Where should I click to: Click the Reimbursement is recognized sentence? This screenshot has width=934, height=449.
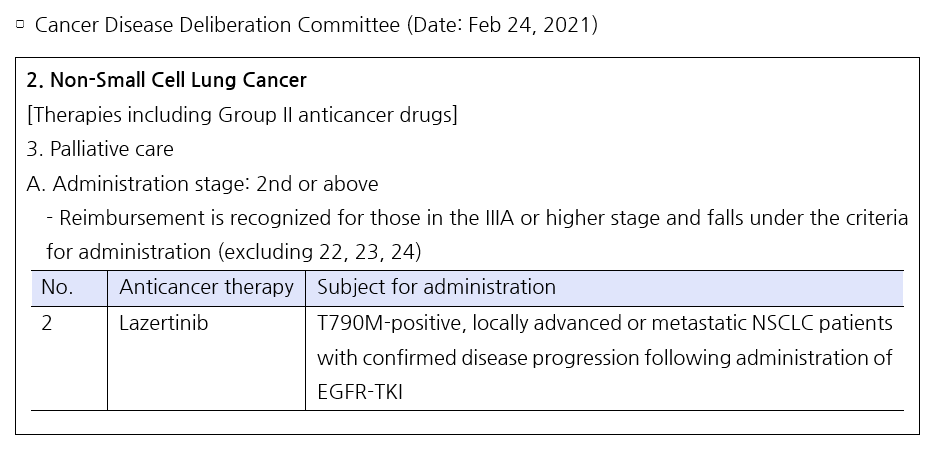click(x=477, y=235)
